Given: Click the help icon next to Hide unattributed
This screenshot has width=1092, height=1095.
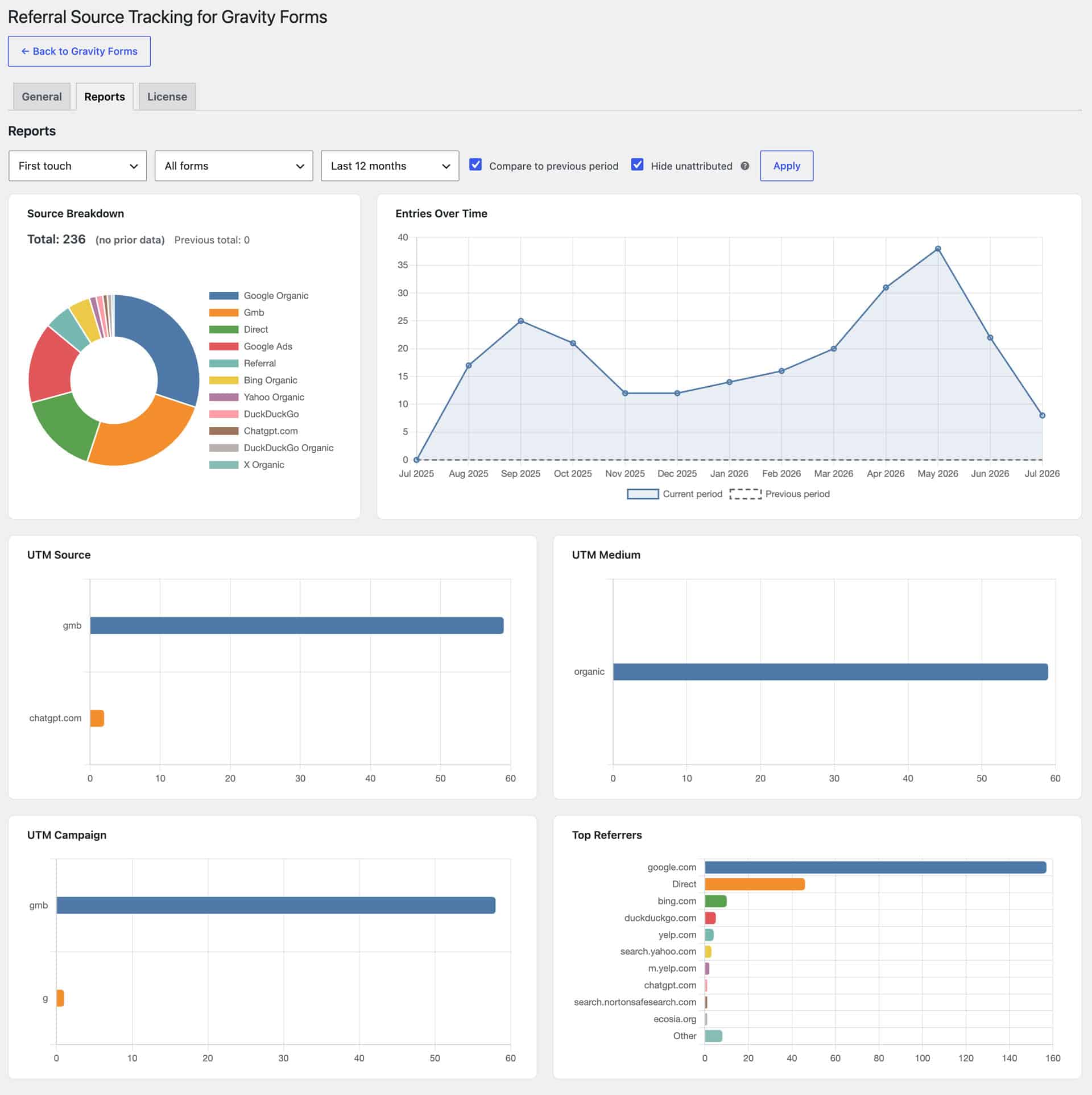Looking at the screenshot, I should point(745,166).
